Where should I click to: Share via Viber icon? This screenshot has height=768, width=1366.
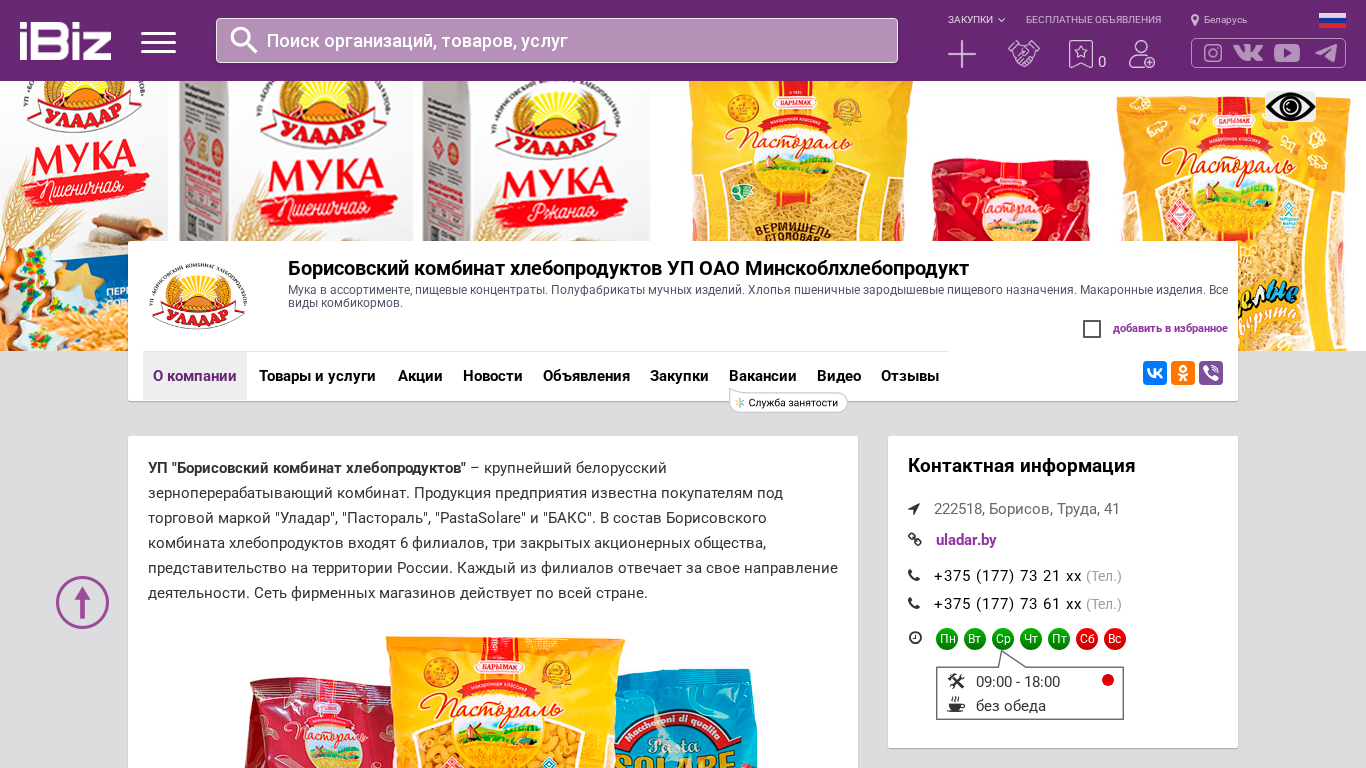1211,373
